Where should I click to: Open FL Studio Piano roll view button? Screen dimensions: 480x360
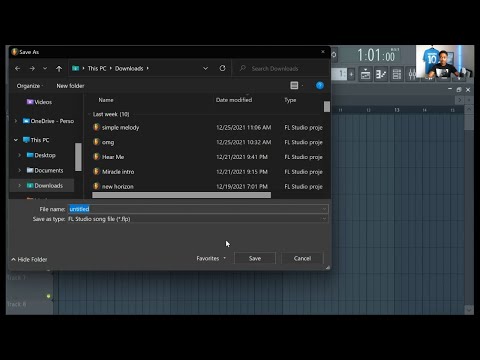[381, 74]
